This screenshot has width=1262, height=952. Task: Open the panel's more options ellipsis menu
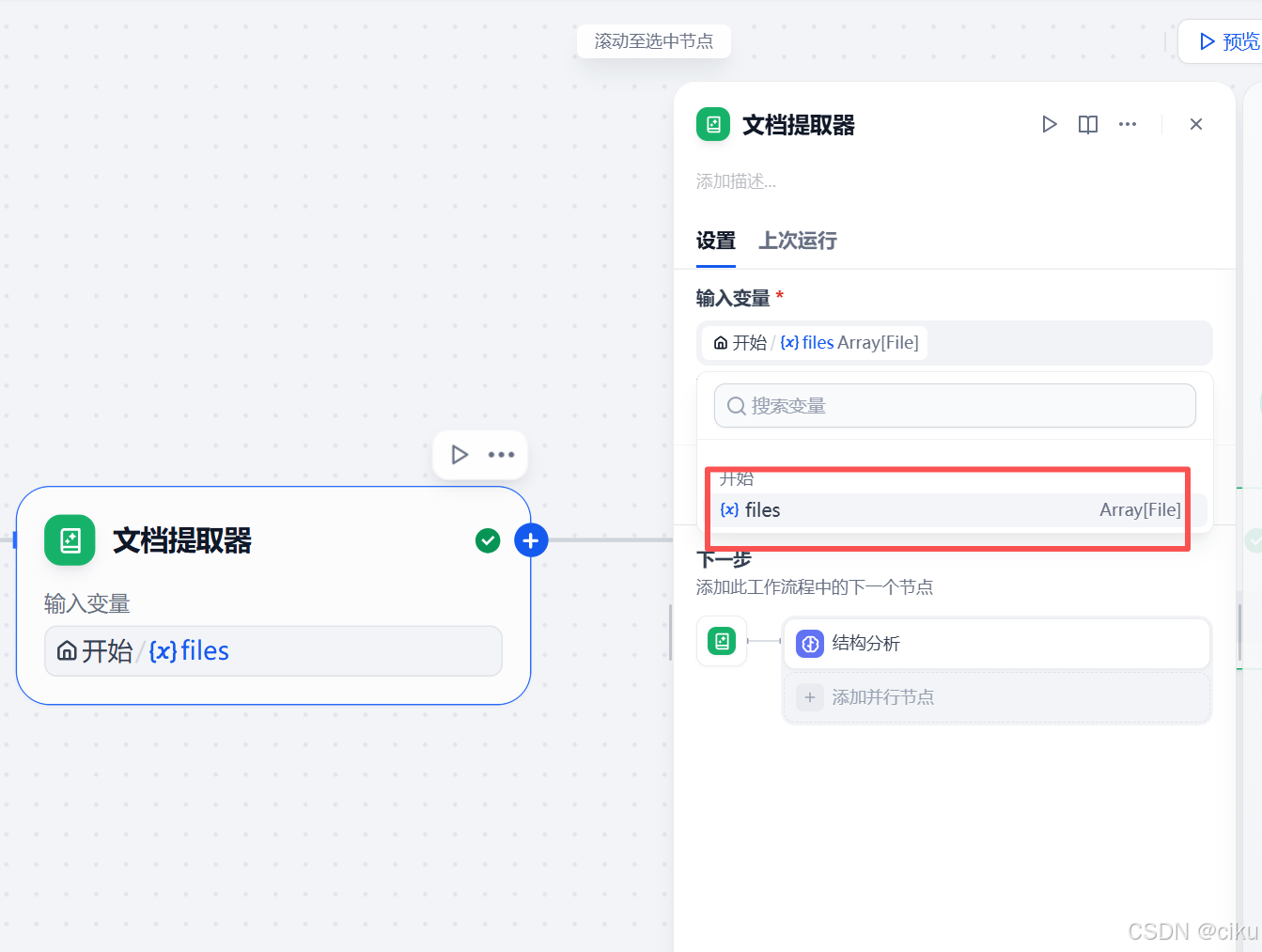coord(1128,123)
